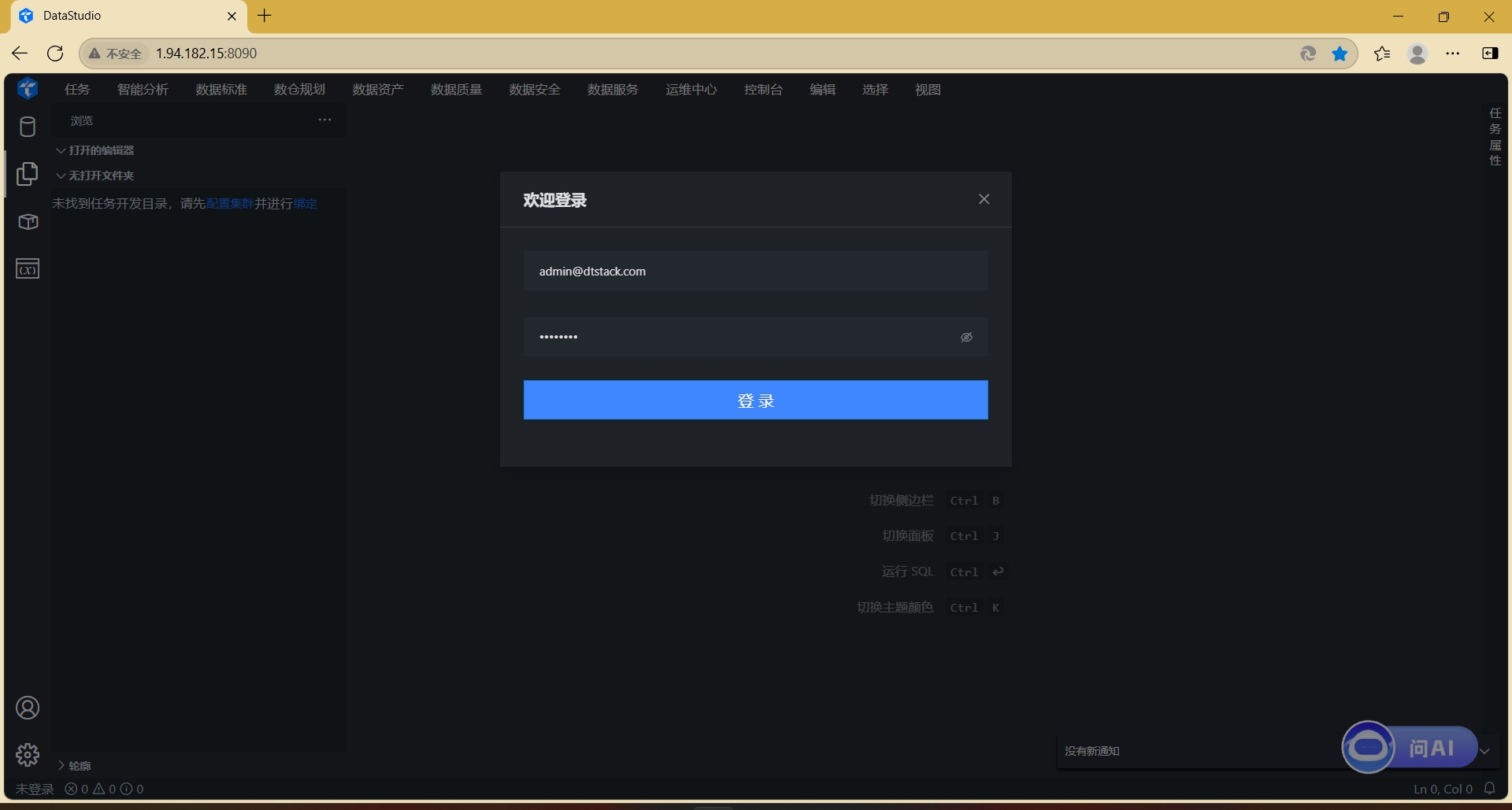Click the translate icon in address bar
The width and height of the screenshot is (1512, 810).
click(1308, 54)
